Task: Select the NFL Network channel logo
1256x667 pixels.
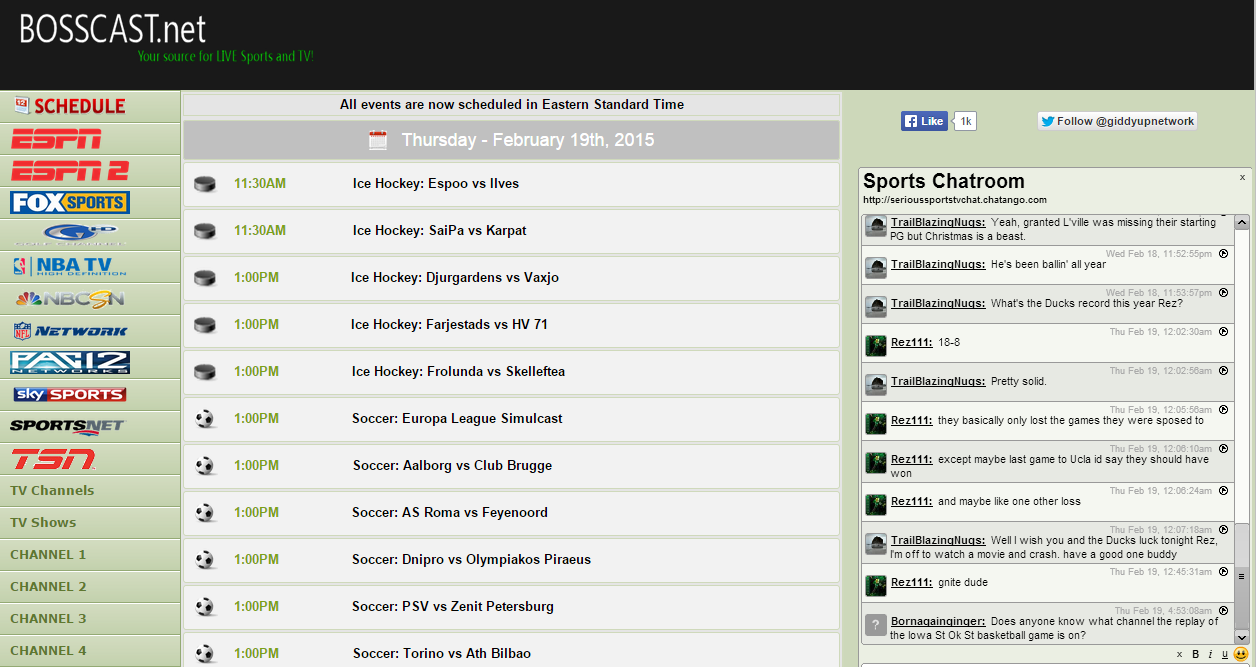Action: coord(70,331)
